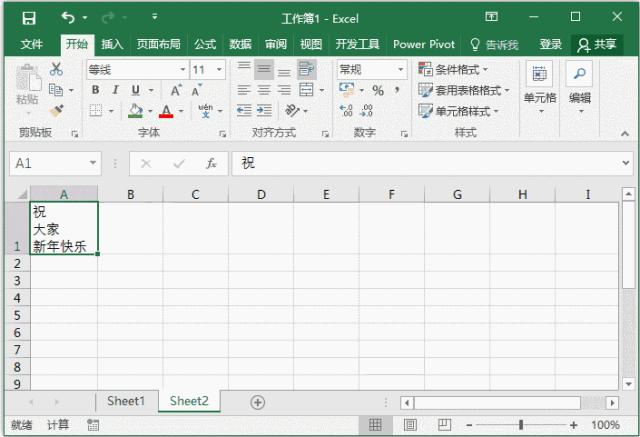
Task: Click the 告诉我 search box
Action: (x=494, y=44)
